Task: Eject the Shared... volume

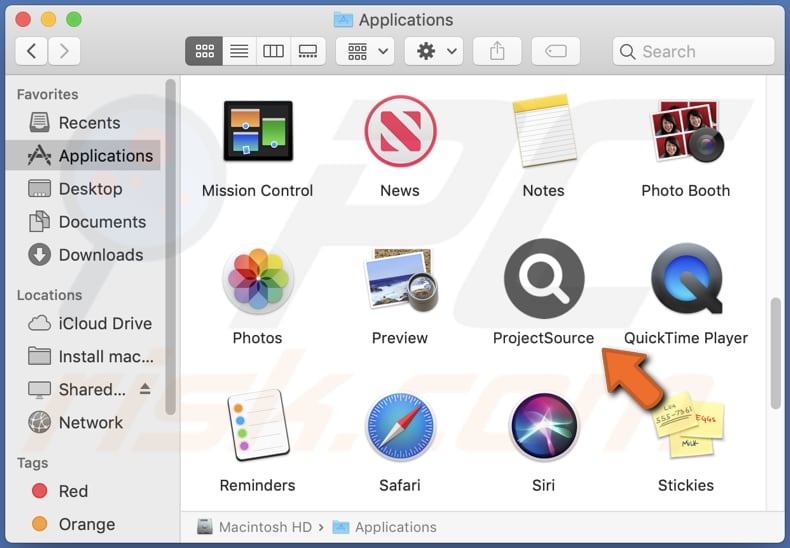Action: click(x=145, y=388)
